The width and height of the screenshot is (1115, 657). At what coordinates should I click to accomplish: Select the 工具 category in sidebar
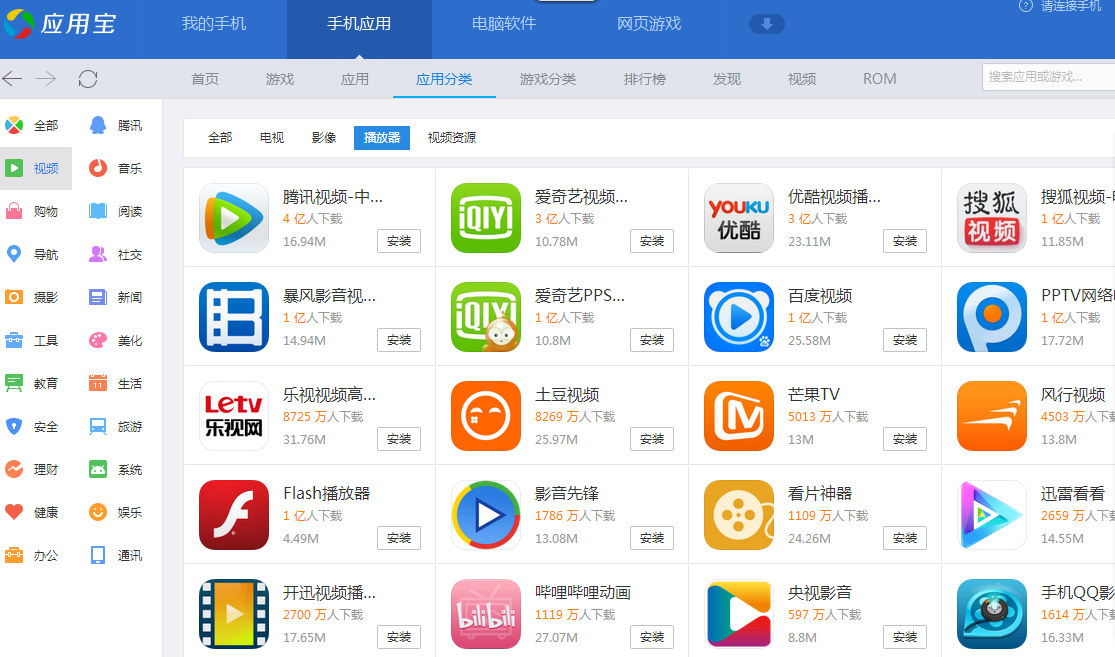tap(31, 341)
